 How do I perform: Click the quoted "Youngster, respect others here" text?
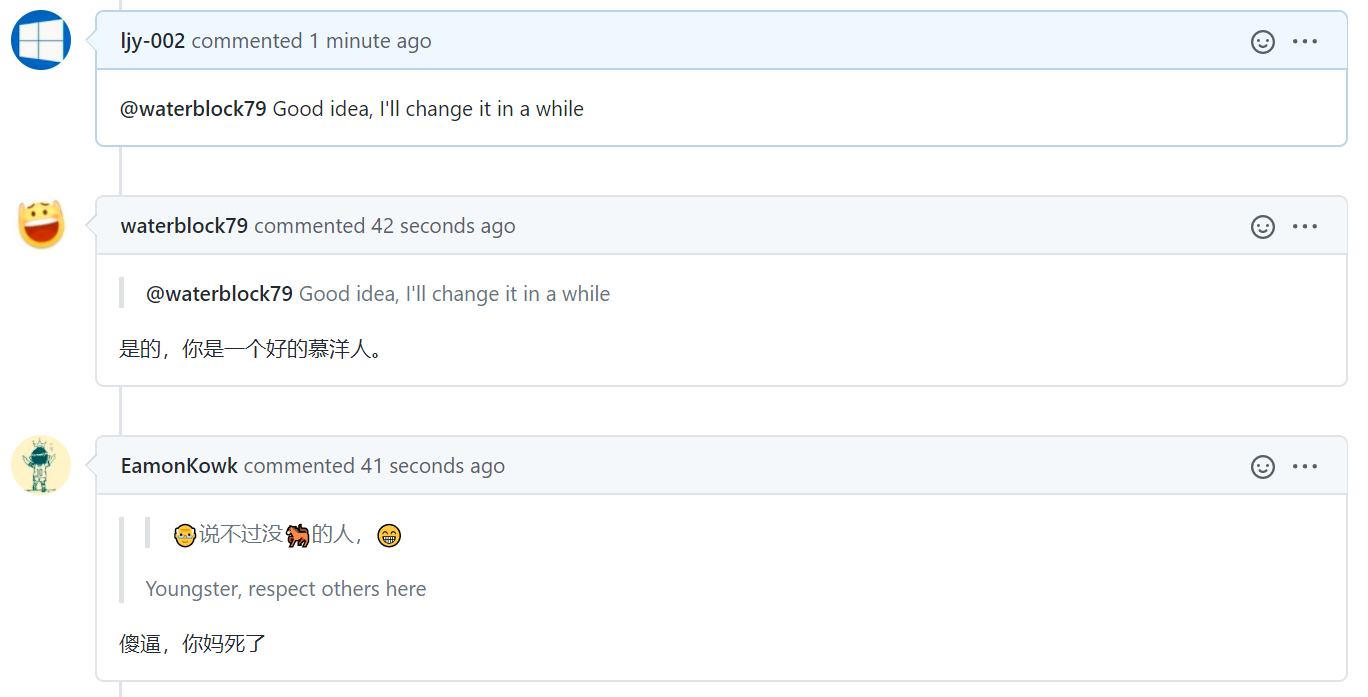coord(286,589)
